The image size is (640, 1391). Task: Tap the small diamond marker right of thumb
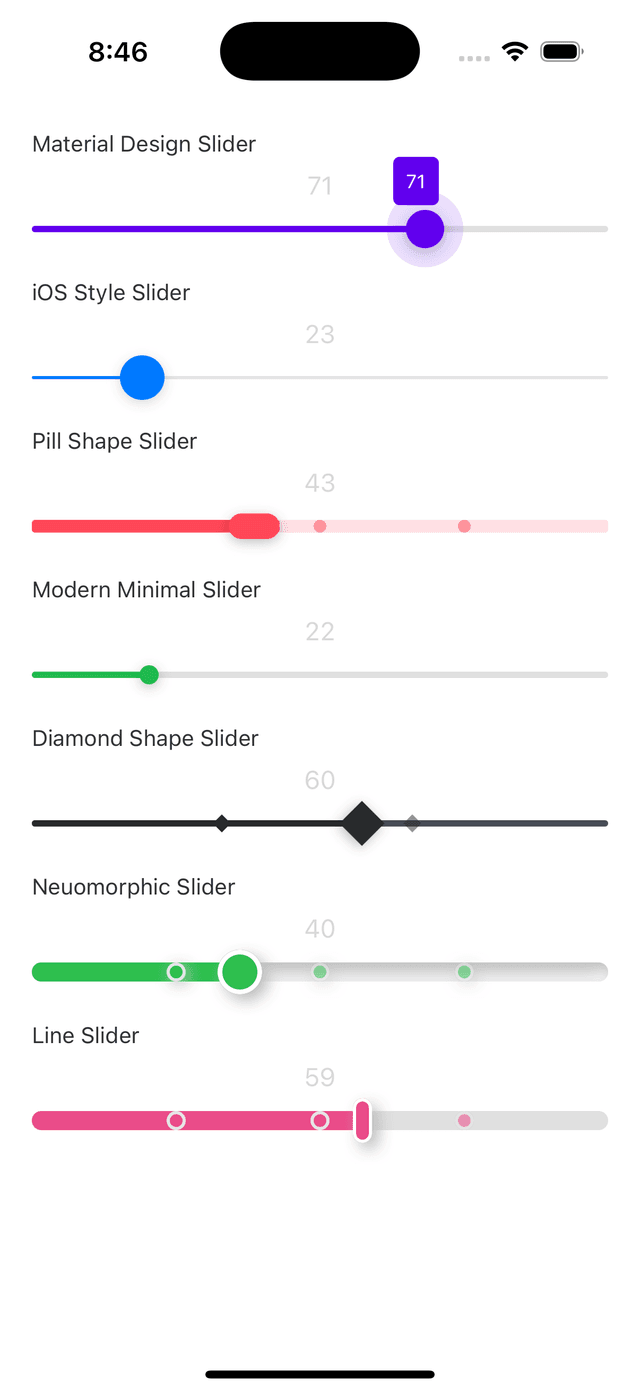click(x=412, y=823)
